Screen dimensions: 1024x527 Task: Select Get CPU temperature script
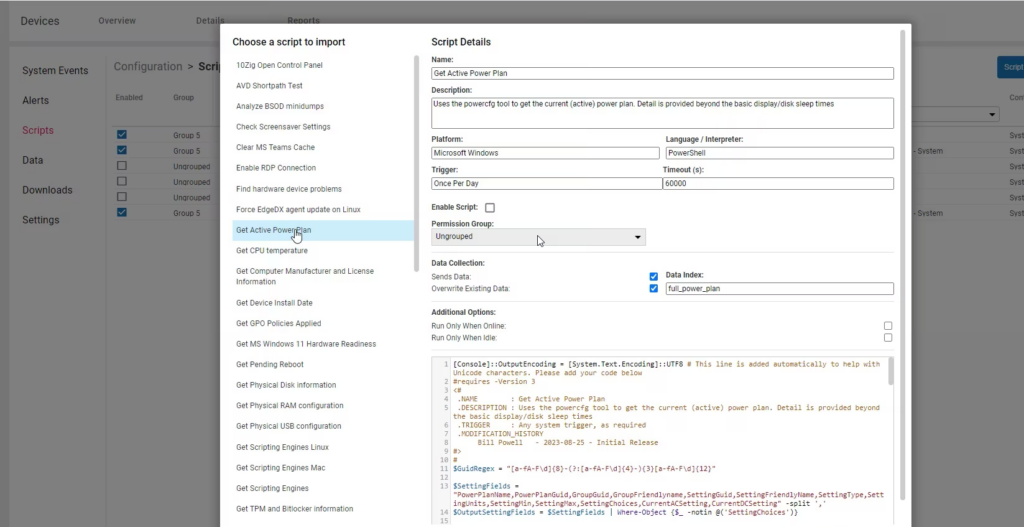click(x=272, y=251)
